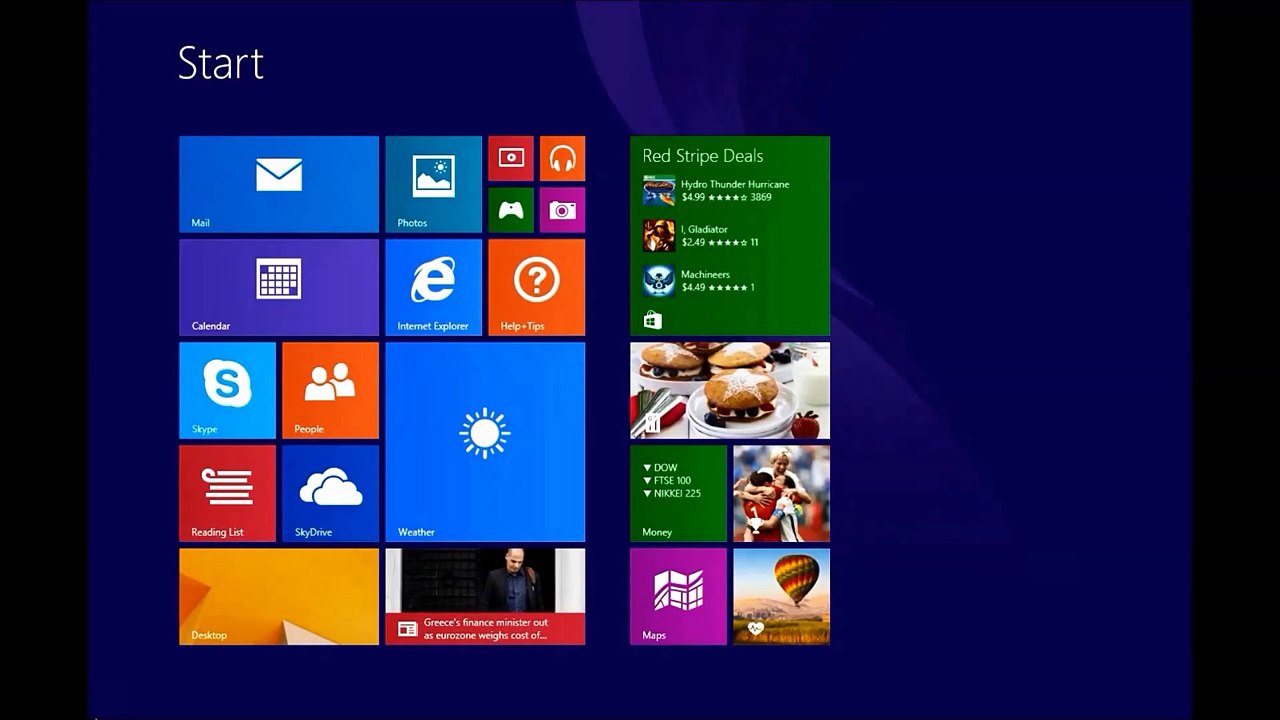Open the SkyDrive tile
The width and height of the screenshot is (1280, 720).
point(330,493)
